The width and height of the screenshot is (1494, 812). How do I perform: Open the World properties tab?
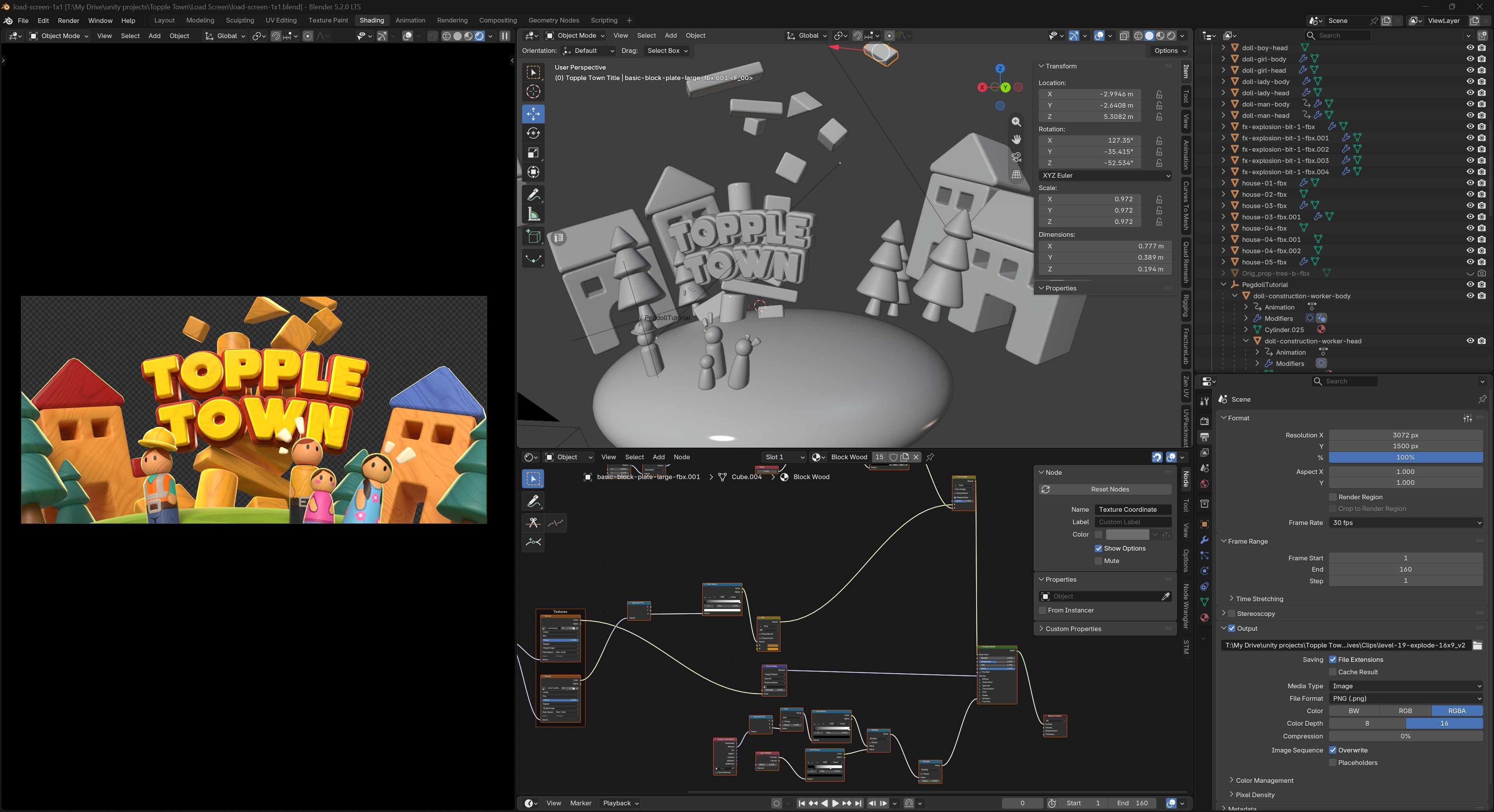1204,483
